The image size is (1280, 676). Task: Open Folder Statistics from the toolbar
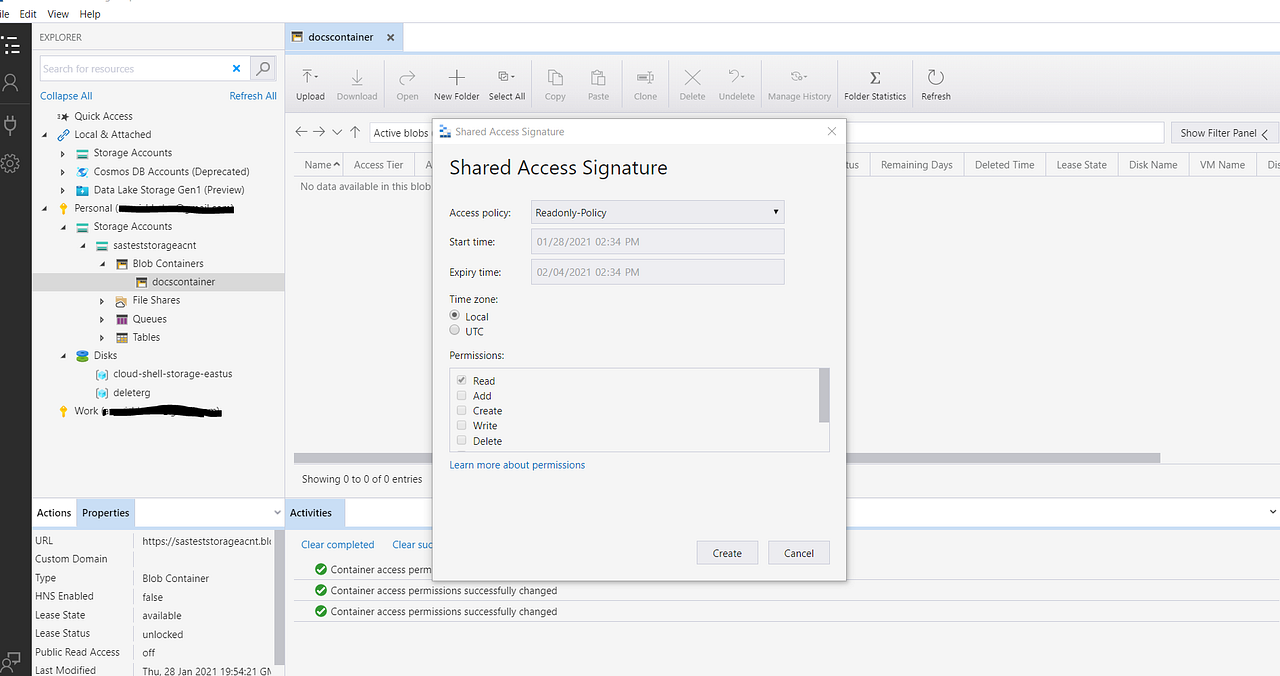tap(874, 83)
